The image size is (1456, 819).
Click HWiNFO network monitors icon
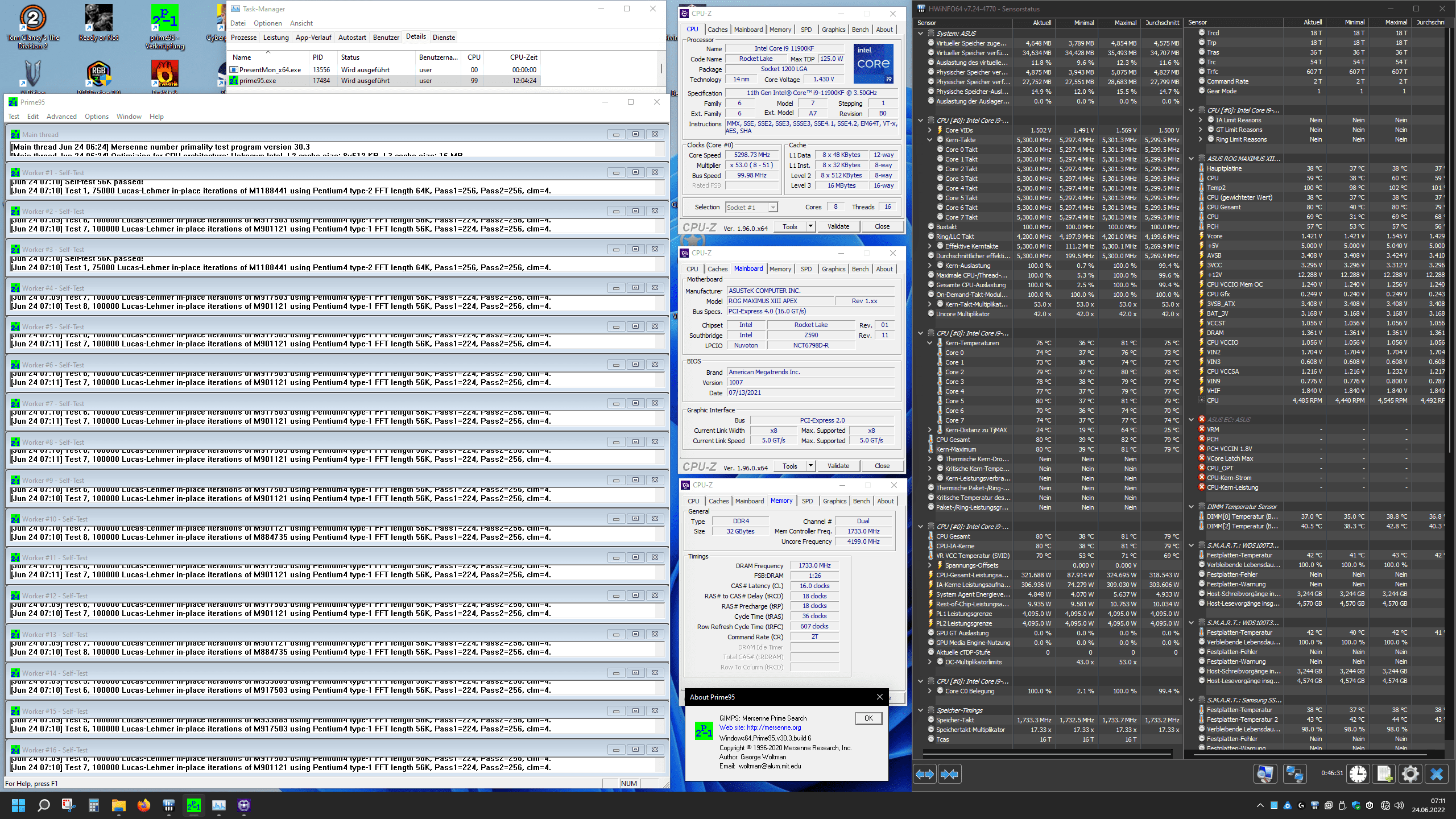[1295, 774]
